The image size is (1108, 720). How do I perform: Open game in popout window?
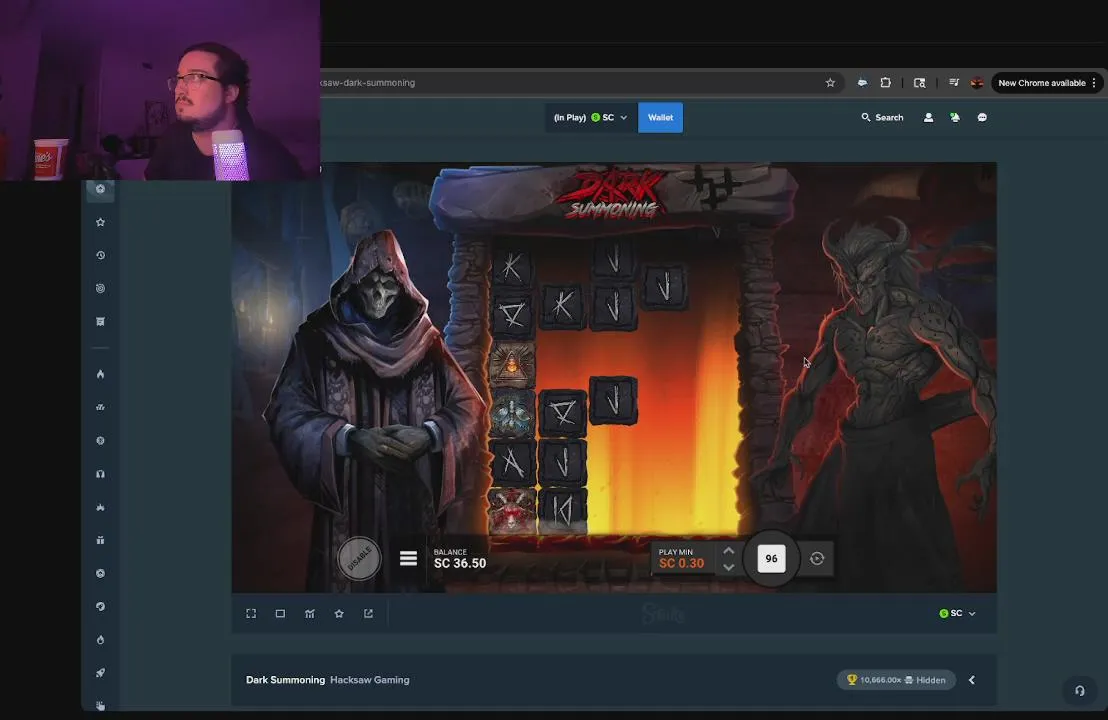point(368,613)
